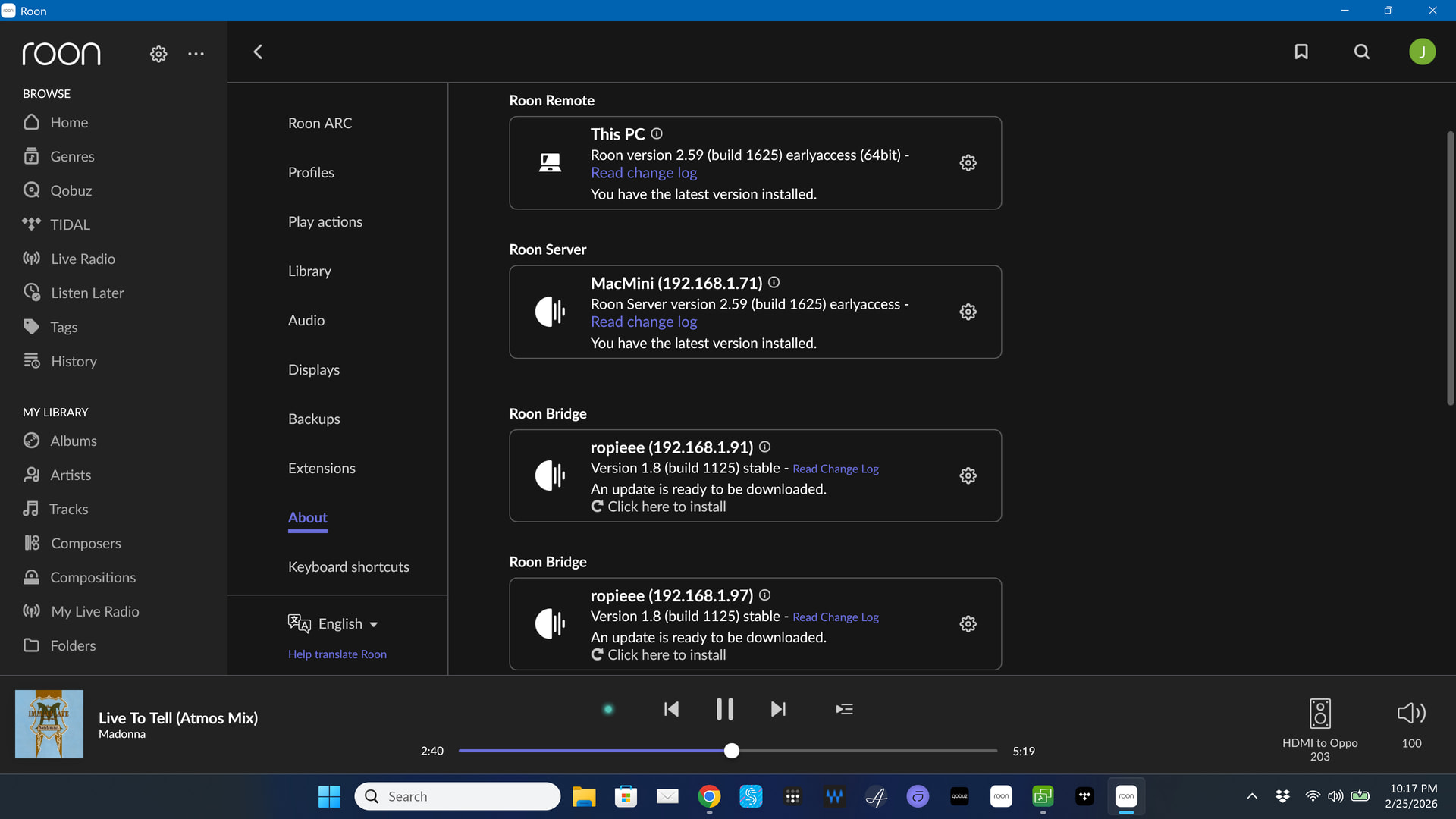Select the About settings tab
This screenshot has width=1456, height=819.
(308, 517)
